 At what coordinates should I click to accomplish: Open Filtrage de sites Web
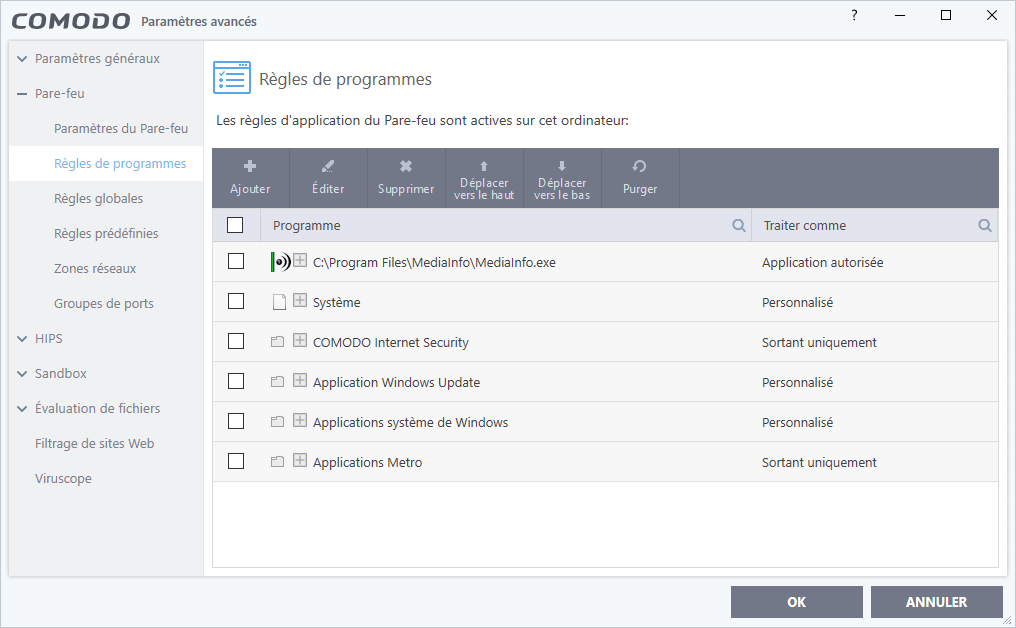95,443
